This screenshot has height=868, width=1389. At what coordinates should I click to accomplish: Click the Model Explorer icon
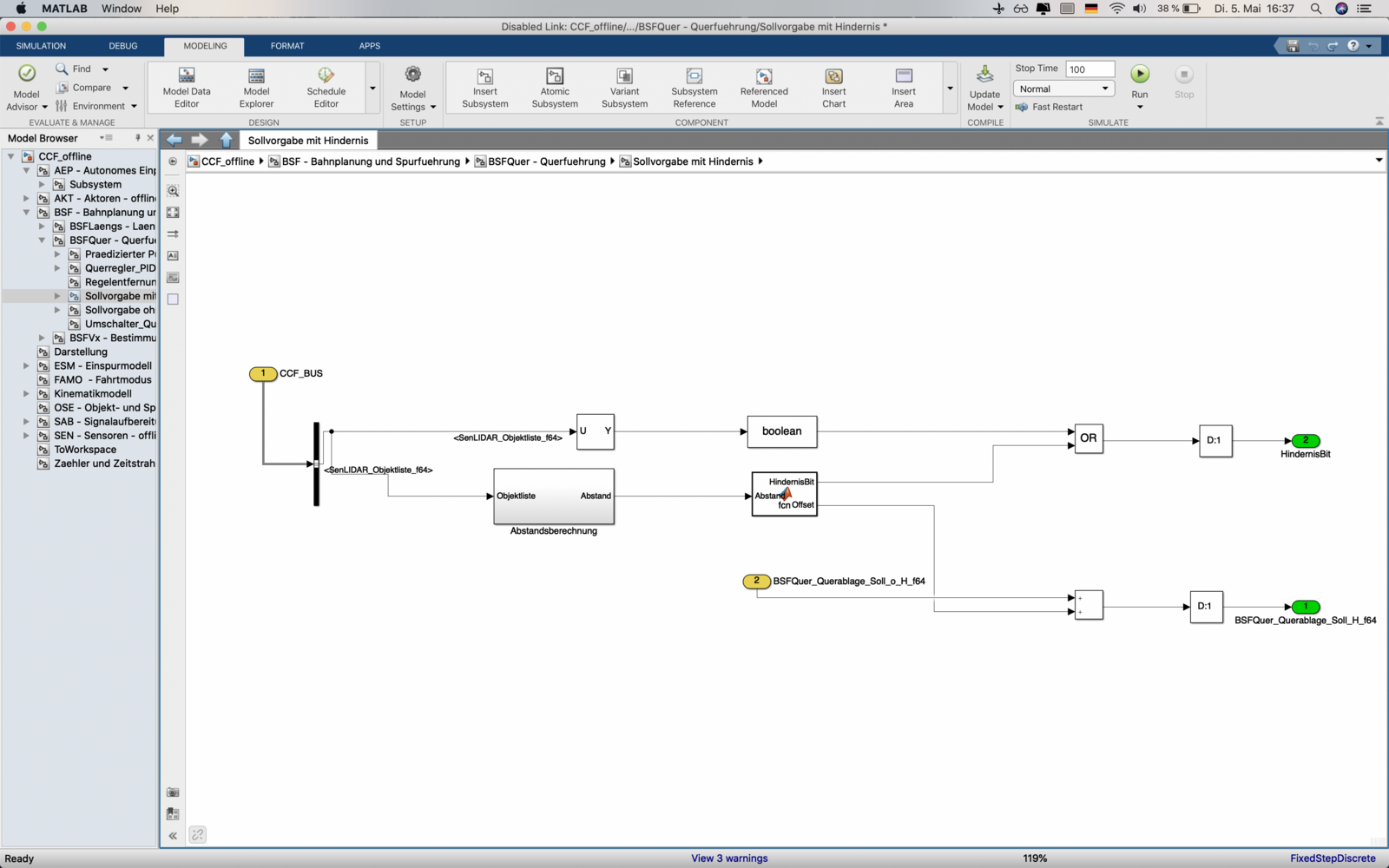[256, 76]
